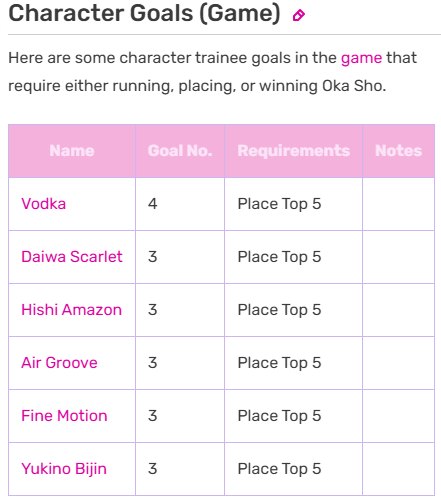The width and height of the screenshot is (441, 497).
Task: Click the Name column header
Action: click(72, 151)
